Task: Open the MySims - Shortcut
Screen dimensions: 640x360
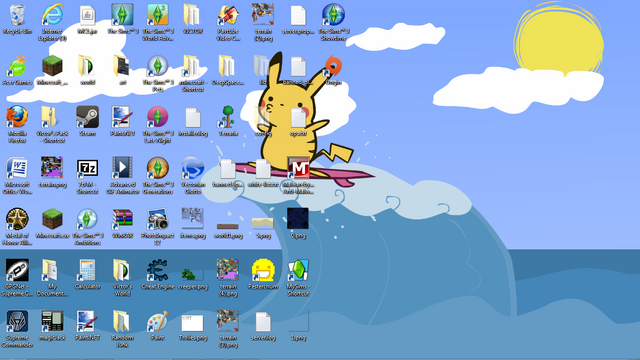Action: (298, 271)
